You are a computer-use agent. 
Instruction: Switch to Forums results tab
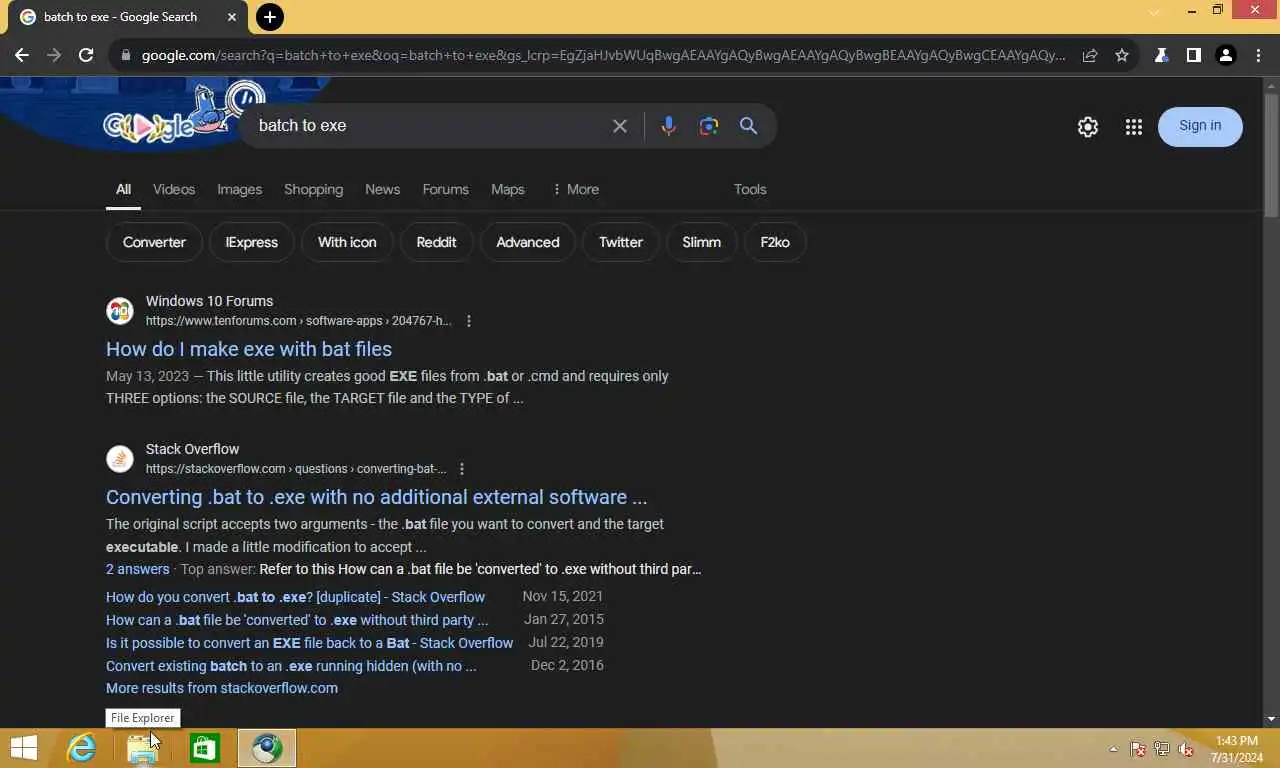445,189
